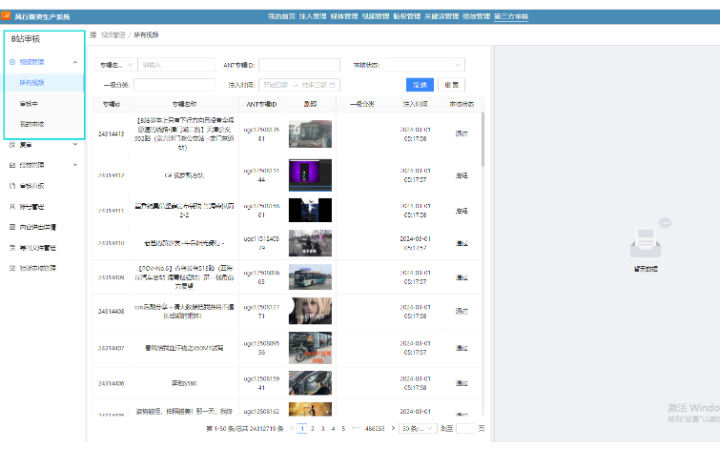720x450 pixels.
Task: Click the ANT专辑ID input field
Action: 298,65
